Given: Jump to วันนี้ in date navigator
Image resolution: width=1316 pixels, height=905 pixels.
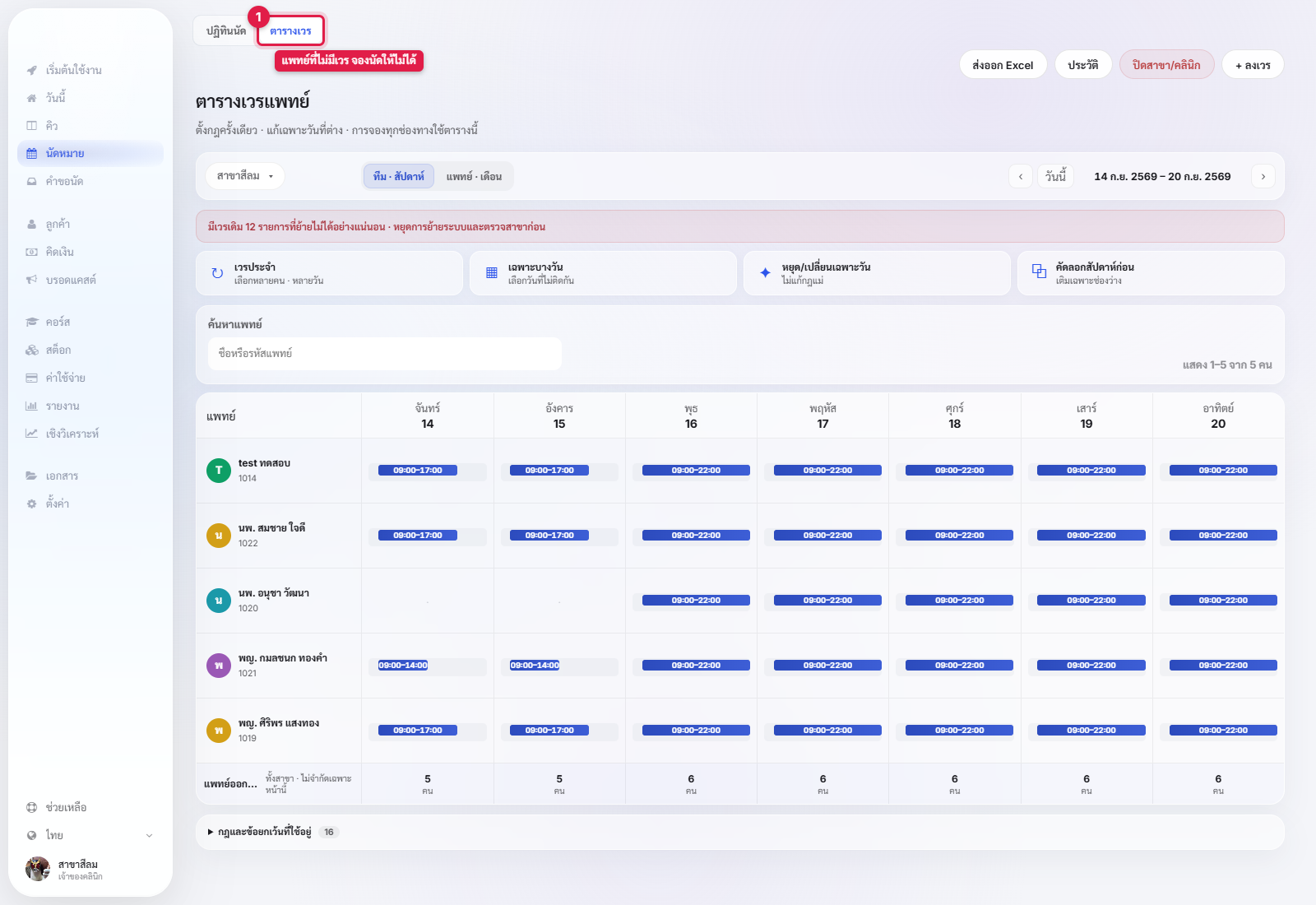Looking at the screenshot, I should (x=1055, y=176).
